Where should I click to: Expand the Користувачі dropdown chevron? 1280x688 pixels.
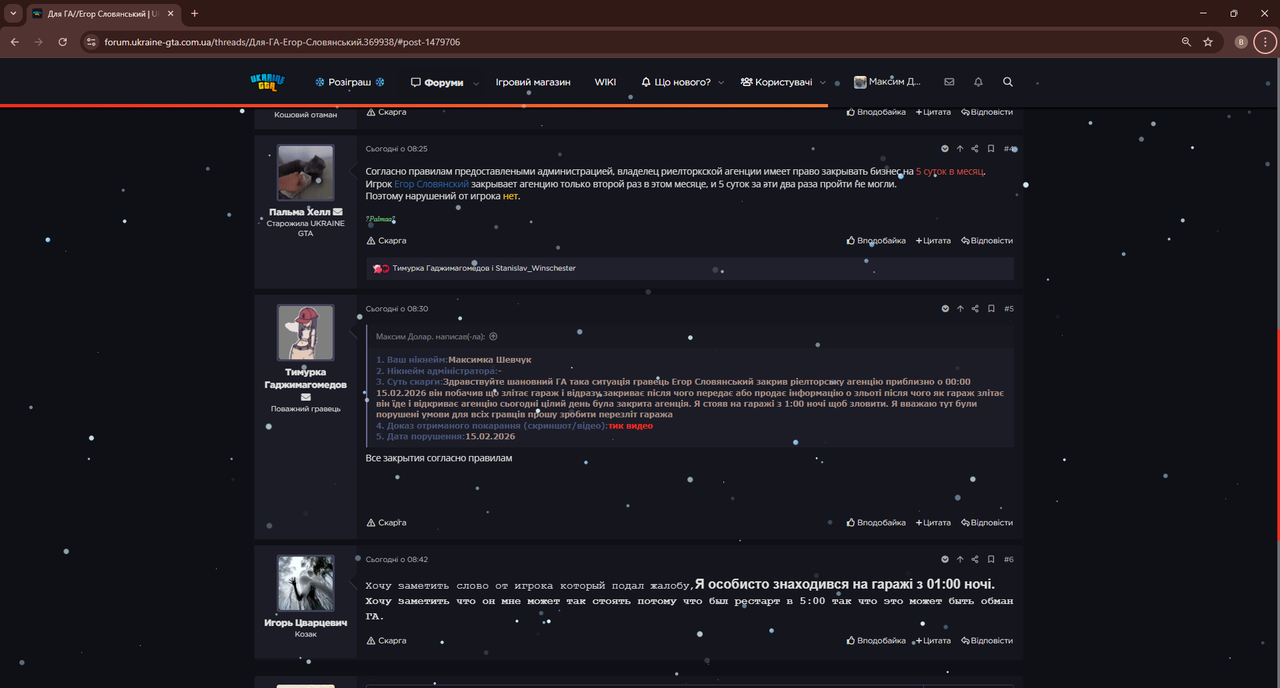click(823, 83)
